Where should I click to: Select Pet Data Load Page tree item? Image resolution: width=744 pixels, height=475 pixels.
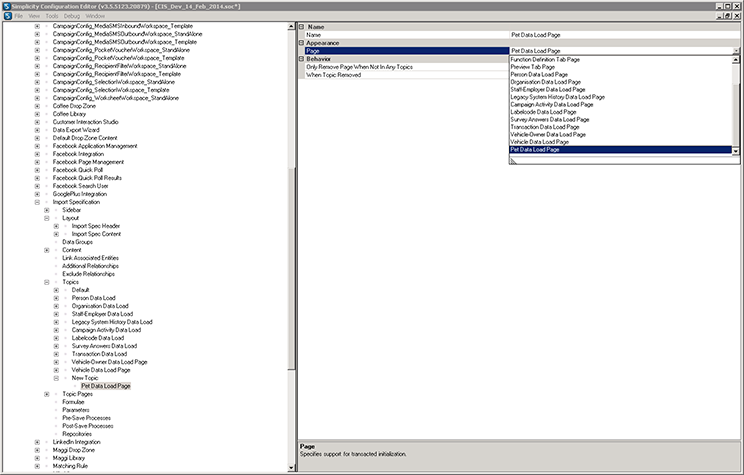coord(106,386)
